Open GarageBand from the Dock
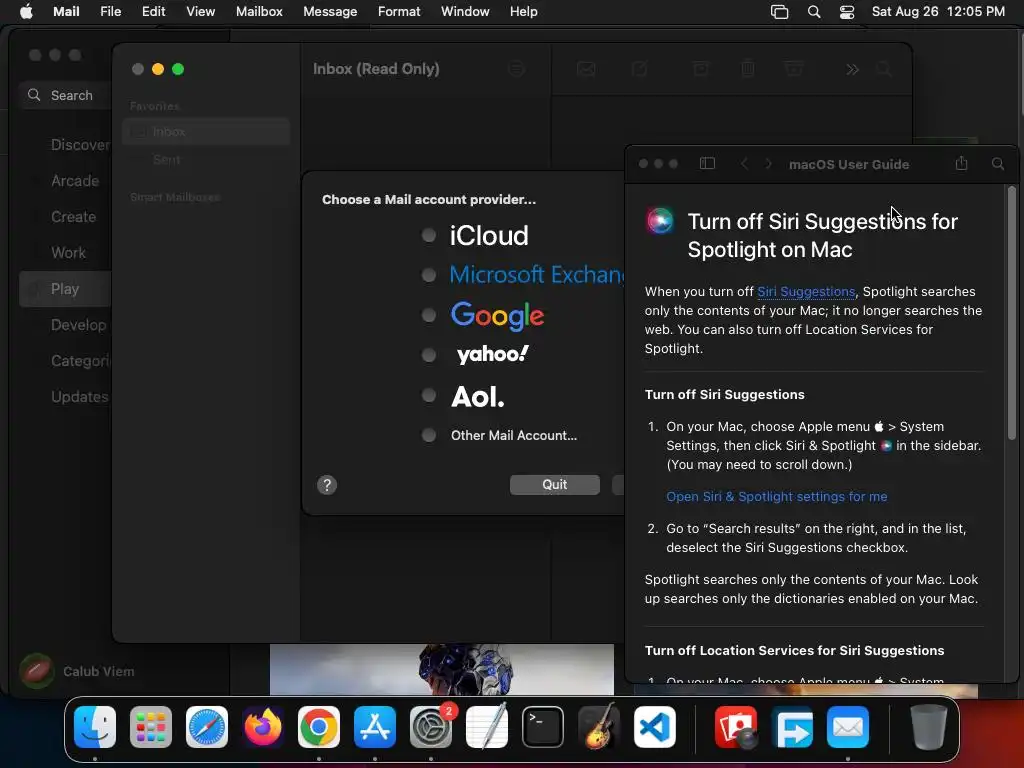This screenshot has width=1024, height=768. (599, 727)
